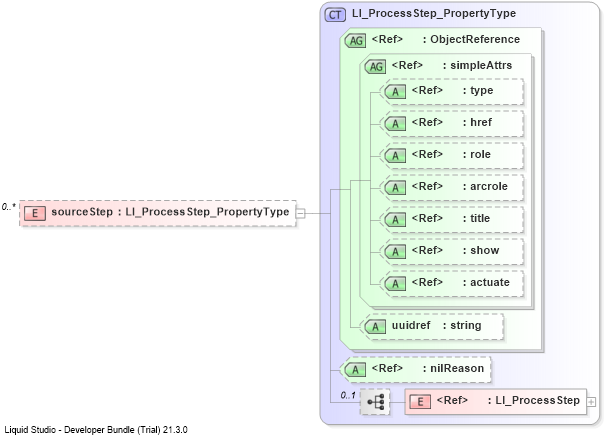
Task: Select the ': type' attribute label
Action: 478,91
